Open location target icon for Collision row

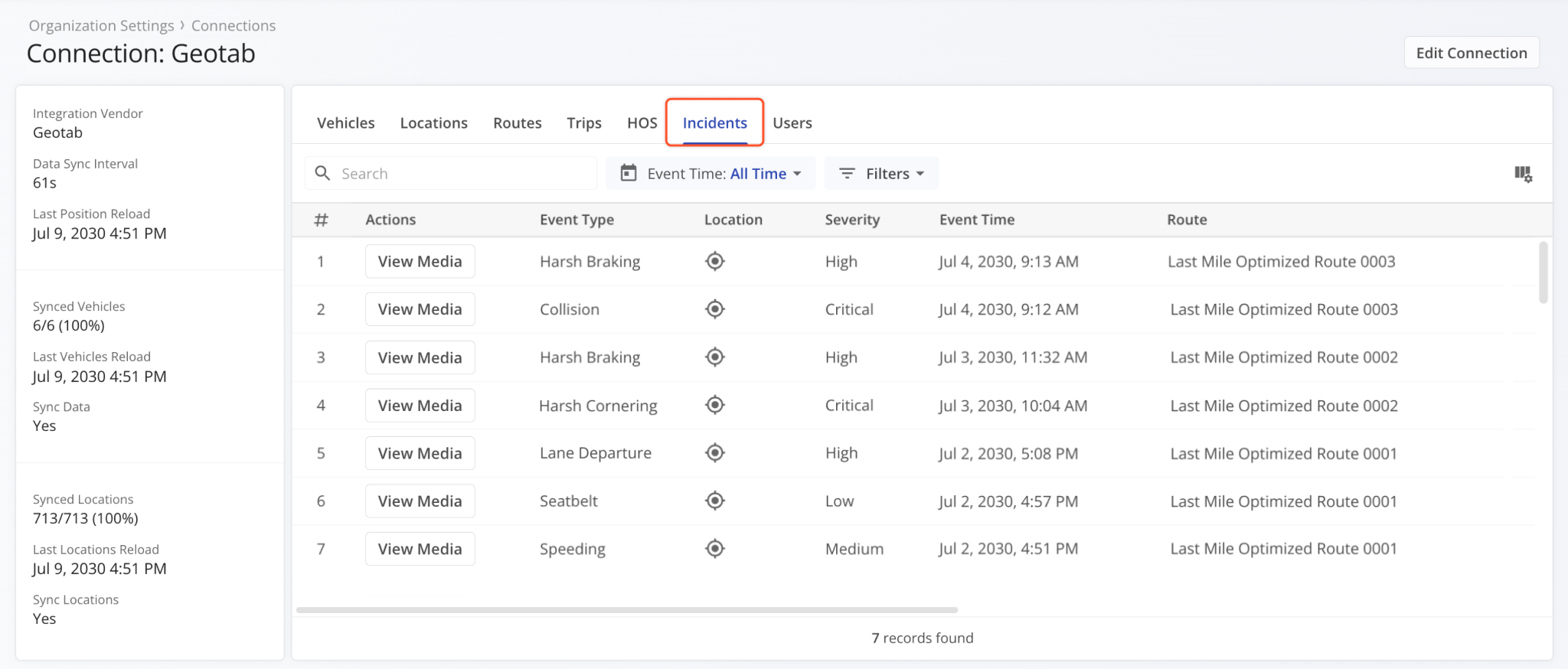coord(714,309)
